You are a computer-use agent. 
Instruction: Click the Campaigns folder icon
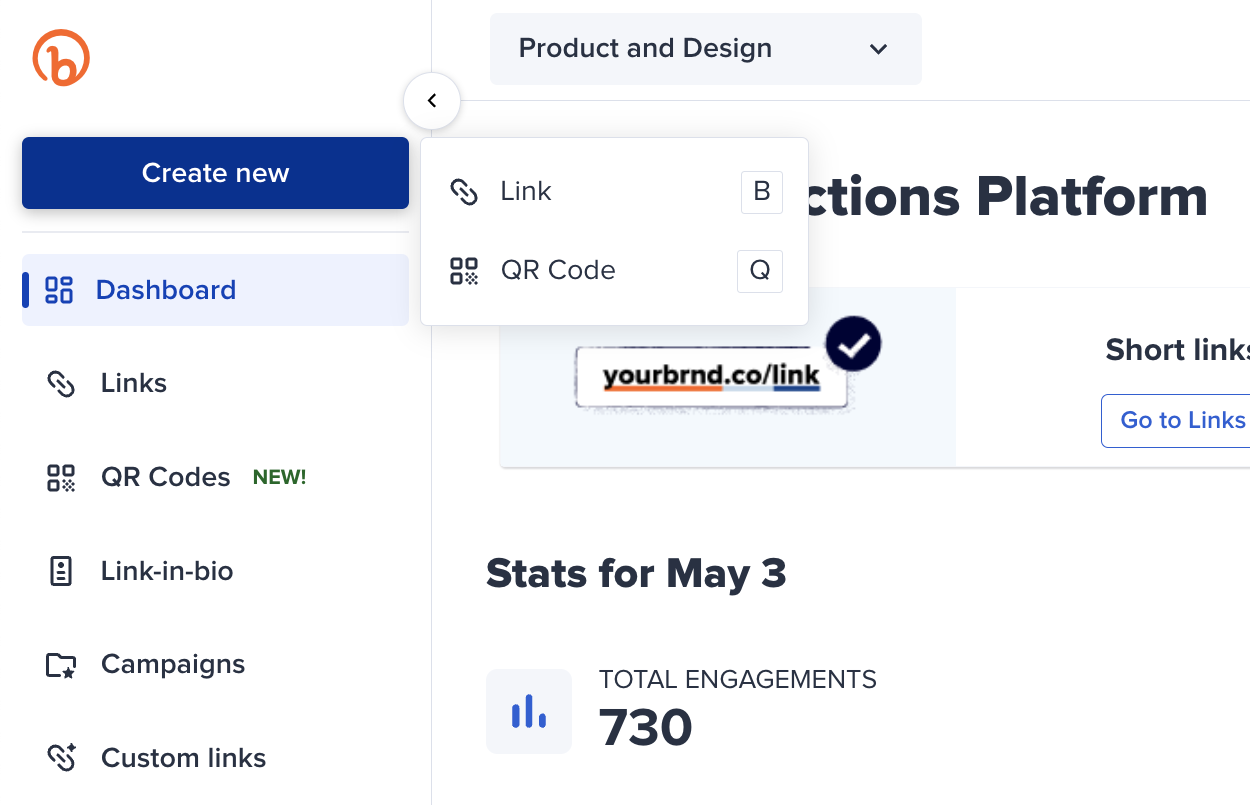(62, 665)
